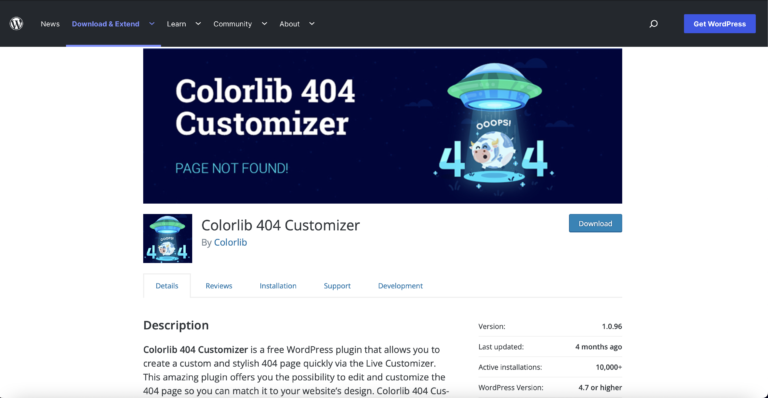
Task: Click the plugin title Colorlib 404 Customizer
Action: pos(281,225)
